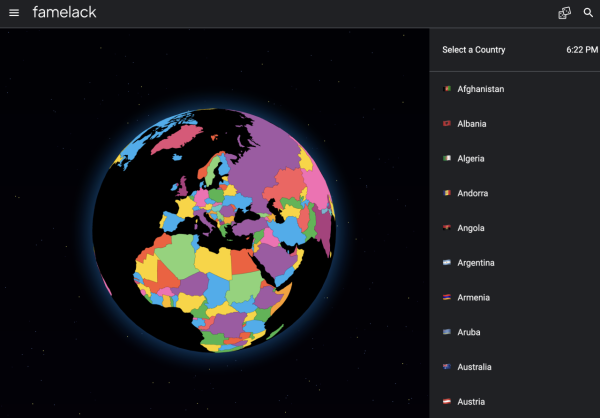Viewport: 600px width, 418px height.
Task: Click the 6:22 PM time display
Action: (x=581, y=50)
